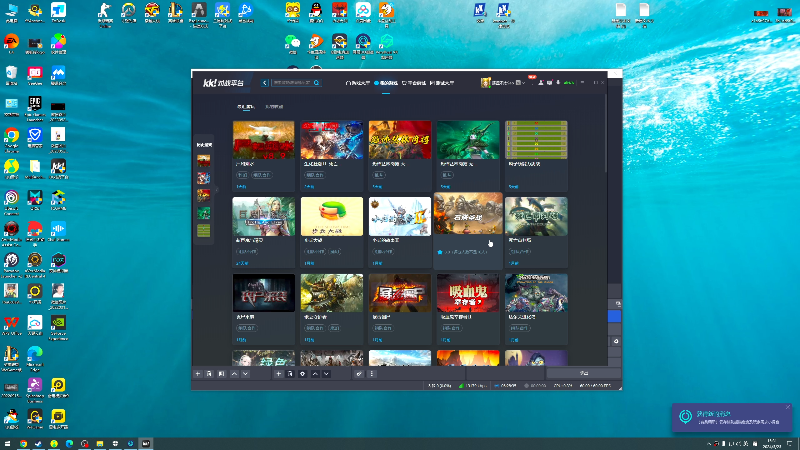Select the highlighted second navigation tab
Screen dimensions: 800x450
[x=386, y=83]
